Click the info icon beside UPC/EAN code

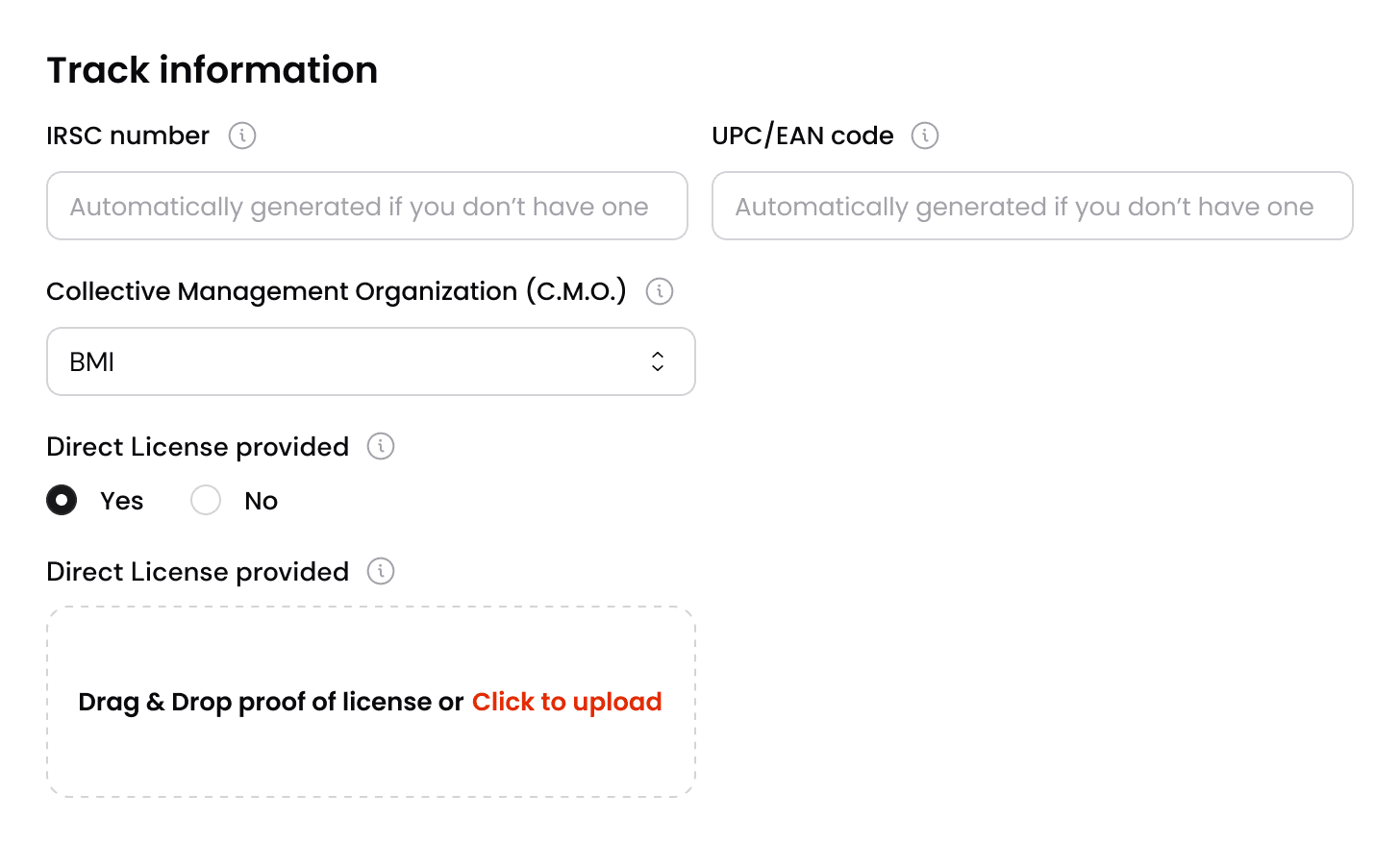pyautogui.click(x=925, y=136)
